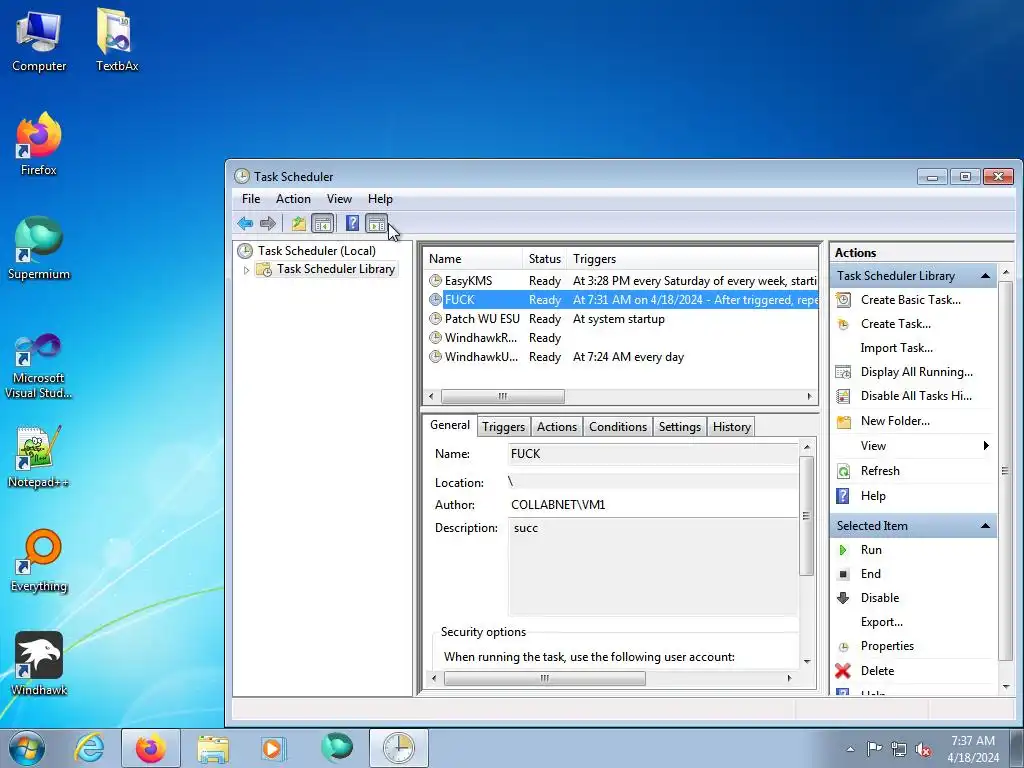Click the Create Task icon in Actions
The width and height of the screenshot is (1024, 768).
[843, 324]
